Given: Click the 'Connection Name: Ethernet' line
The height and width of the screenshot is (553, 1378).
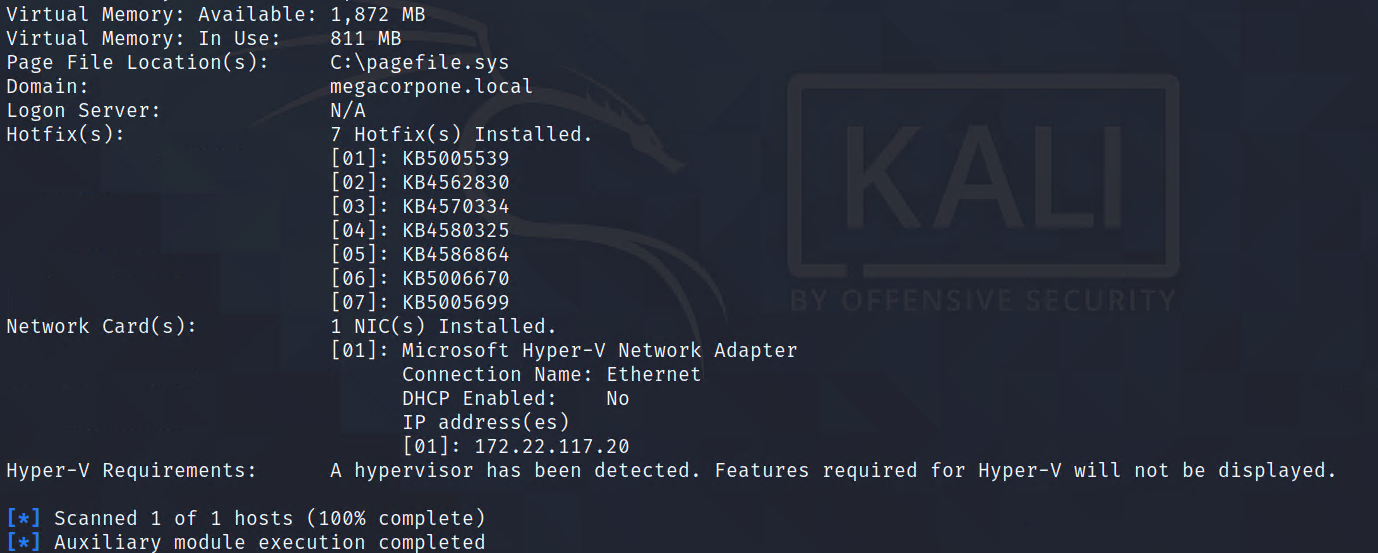Looking at the screenshot, I should point(551,375).
